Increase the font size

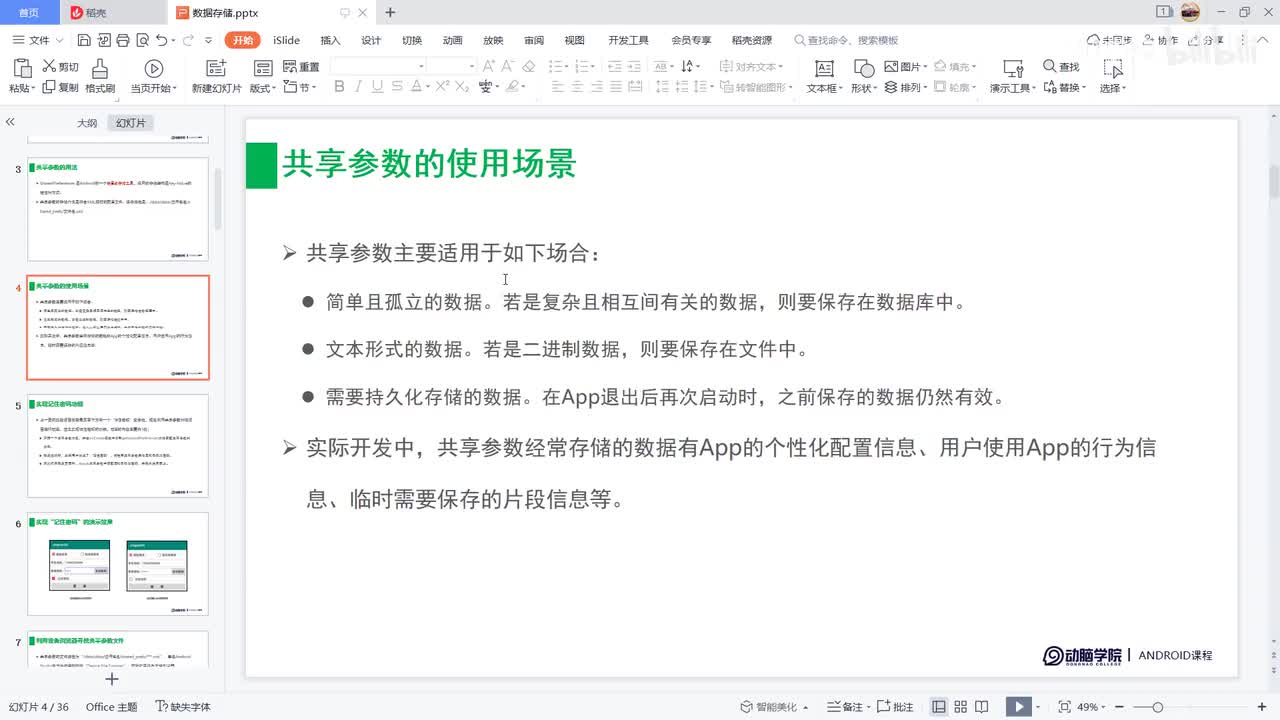(x=489, y=67)
